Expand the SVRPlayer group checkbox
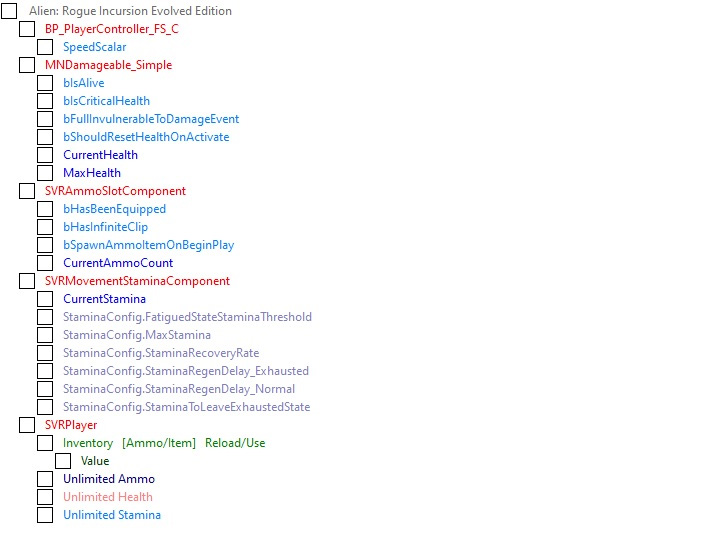 [27, 425]
